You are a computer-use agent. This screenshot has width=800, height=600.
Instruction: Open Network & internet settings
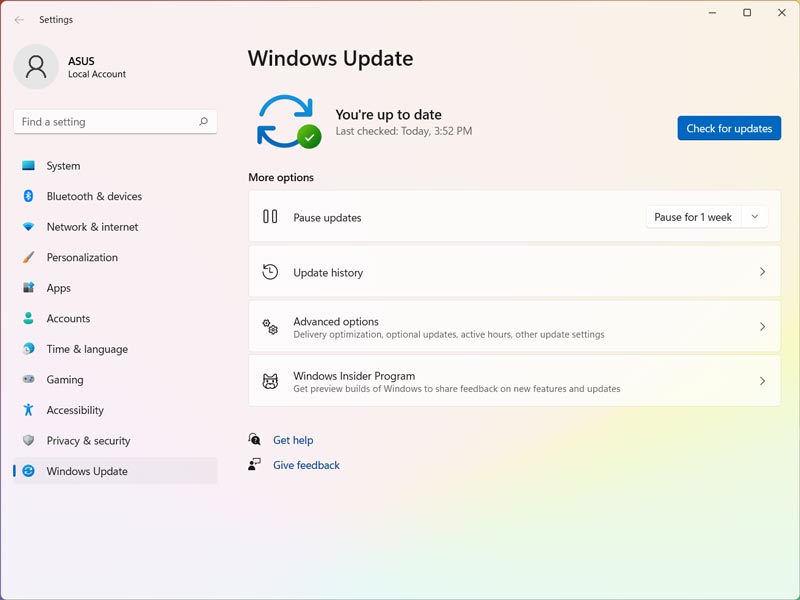point(115,227)
